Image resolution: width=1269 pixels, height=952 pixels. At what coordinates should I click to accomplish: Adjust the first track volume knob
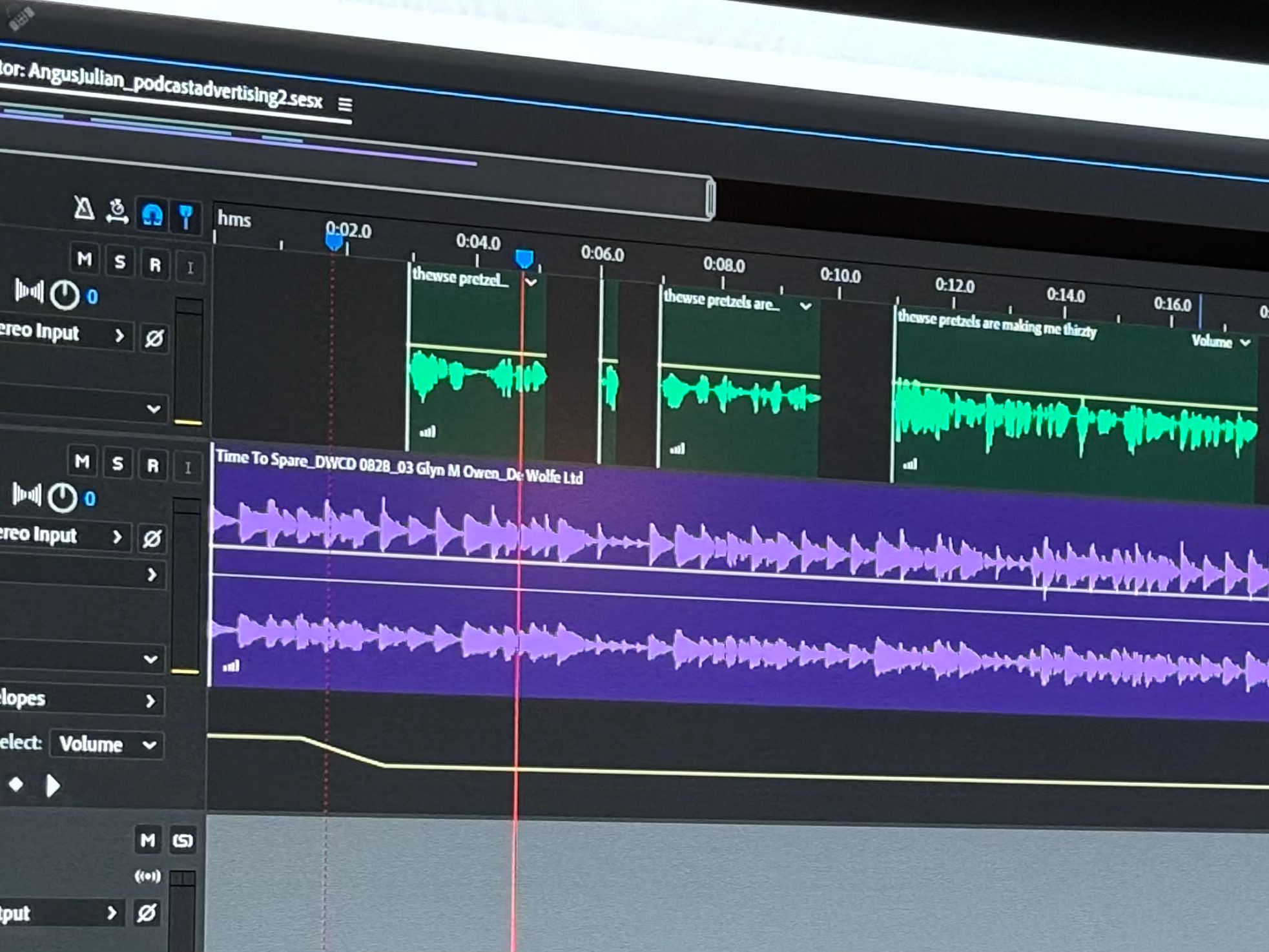point(65,295)
